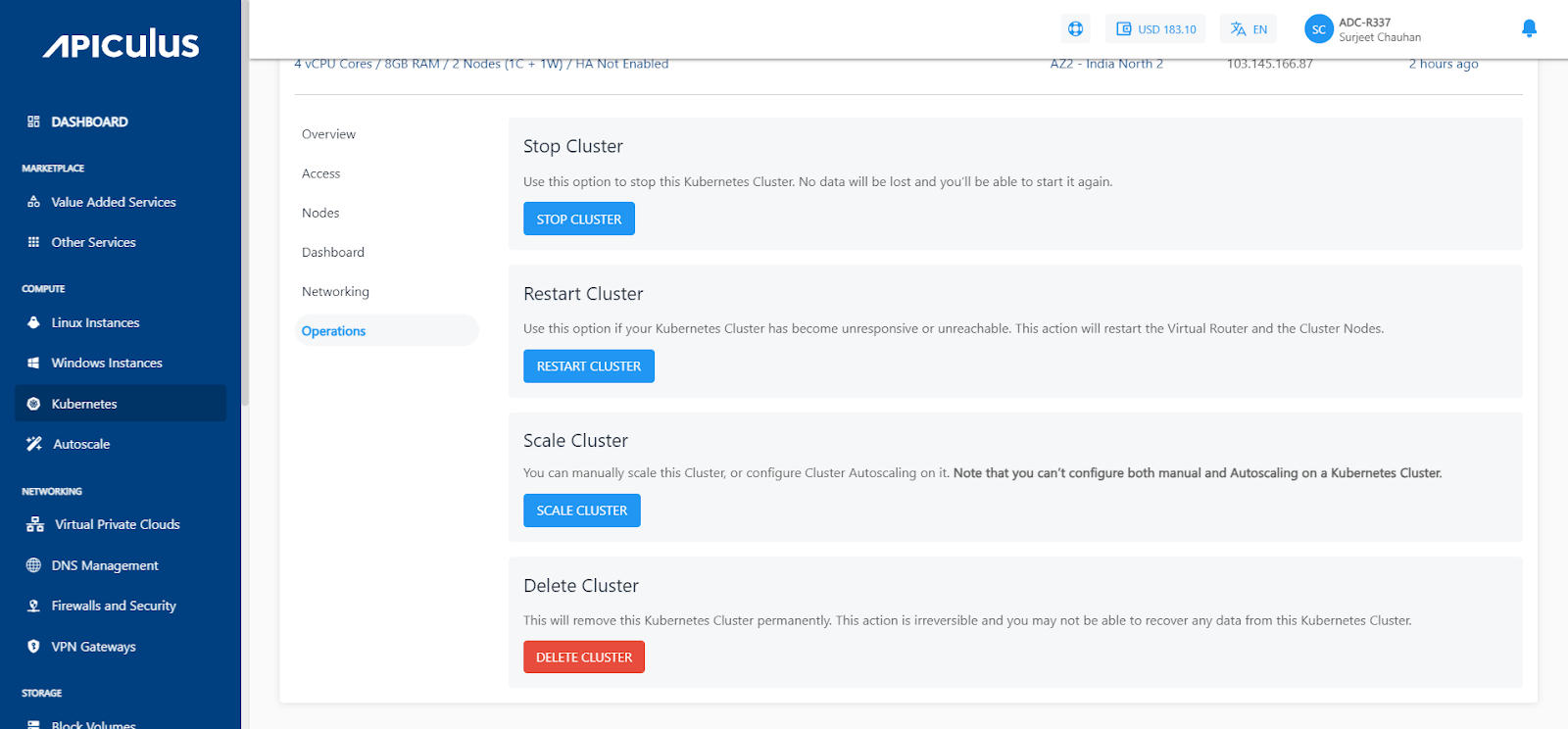Click the Kubernetes wheel icon

click(x=33, y=404)
